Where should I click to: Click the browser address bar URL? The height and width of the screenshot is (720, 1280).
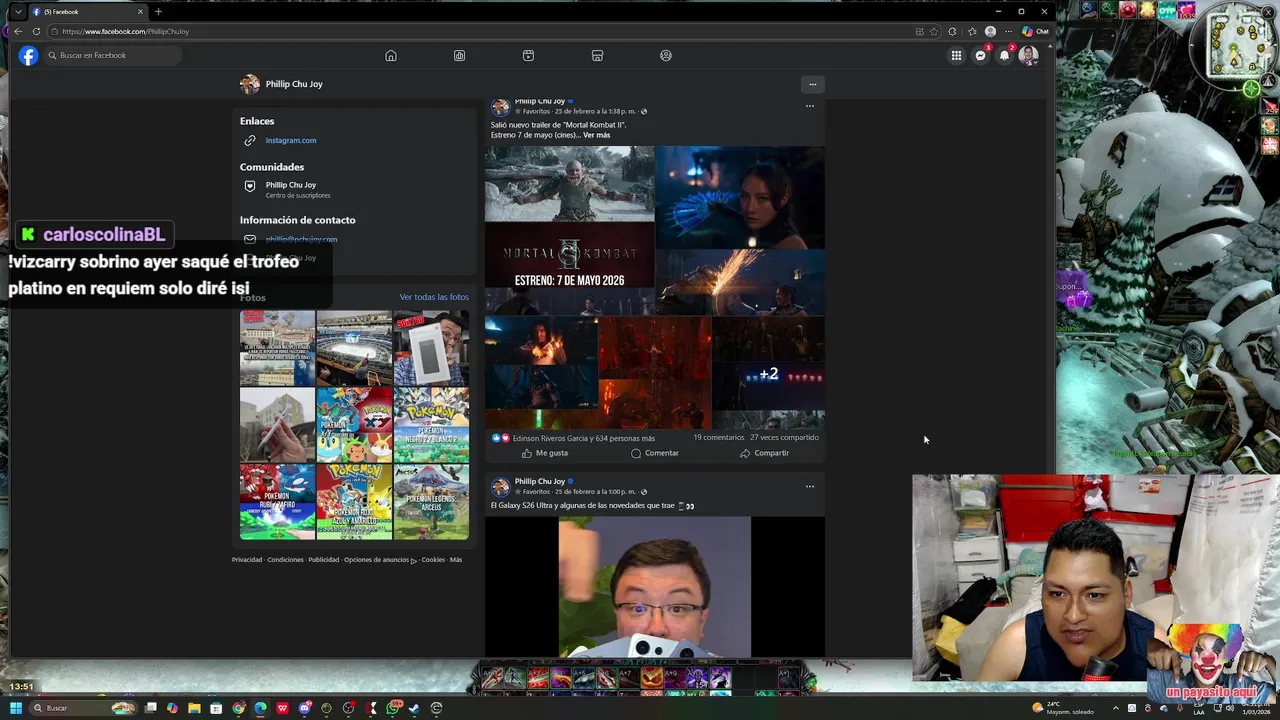coord(125,31)
